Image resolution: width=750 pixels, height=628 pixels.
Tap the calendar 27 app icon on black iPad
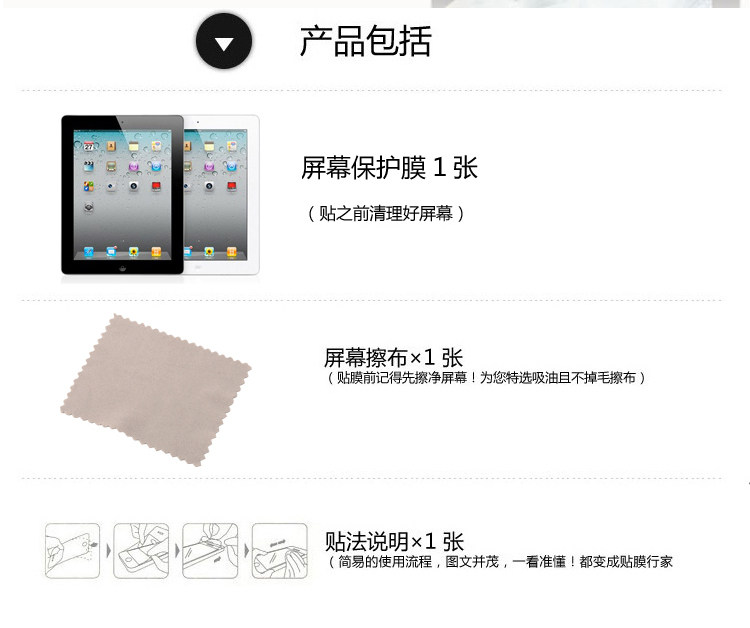(x=89, y=146)
